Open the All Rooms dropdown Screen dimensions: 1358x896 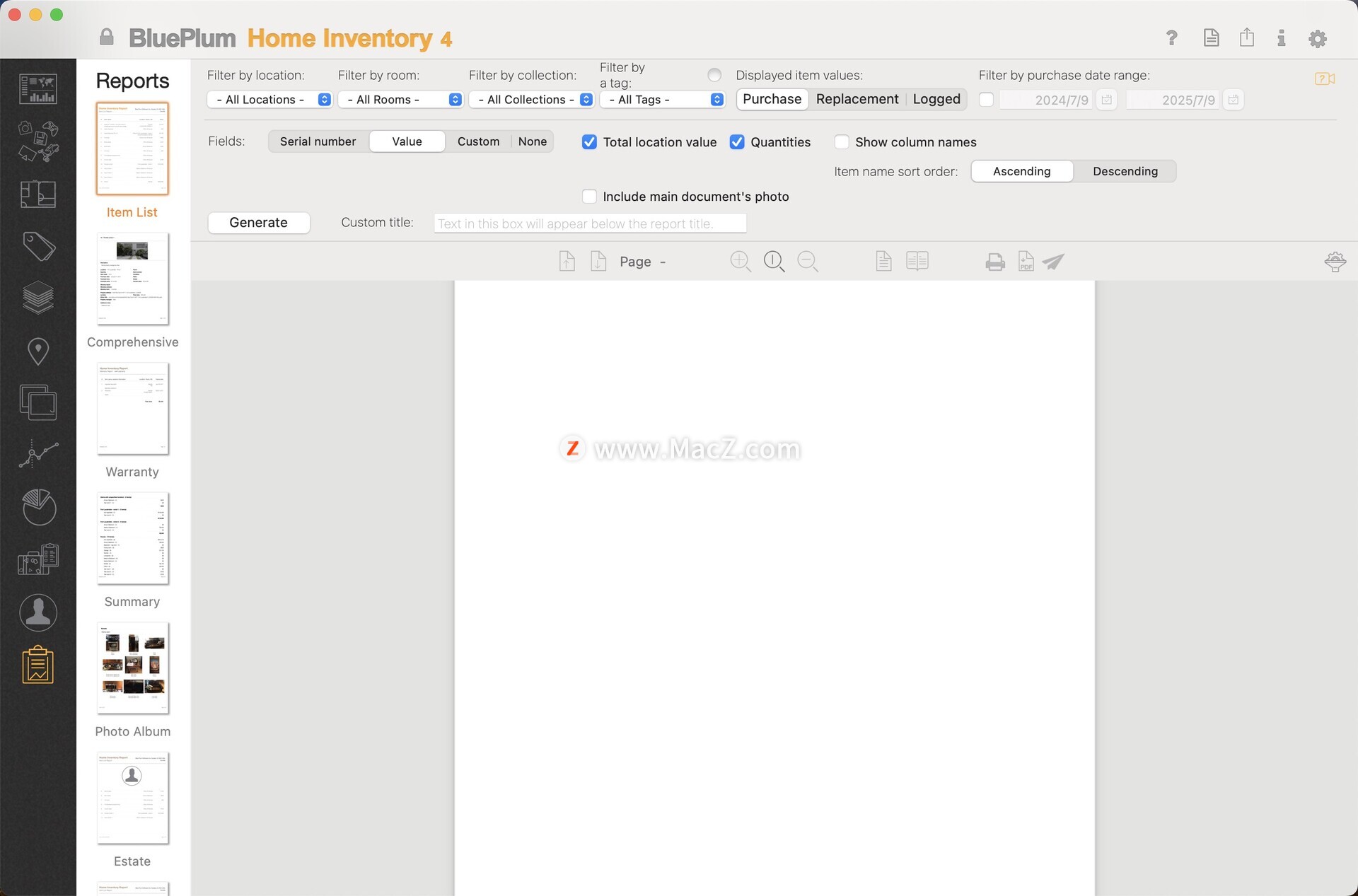[400, 100]
